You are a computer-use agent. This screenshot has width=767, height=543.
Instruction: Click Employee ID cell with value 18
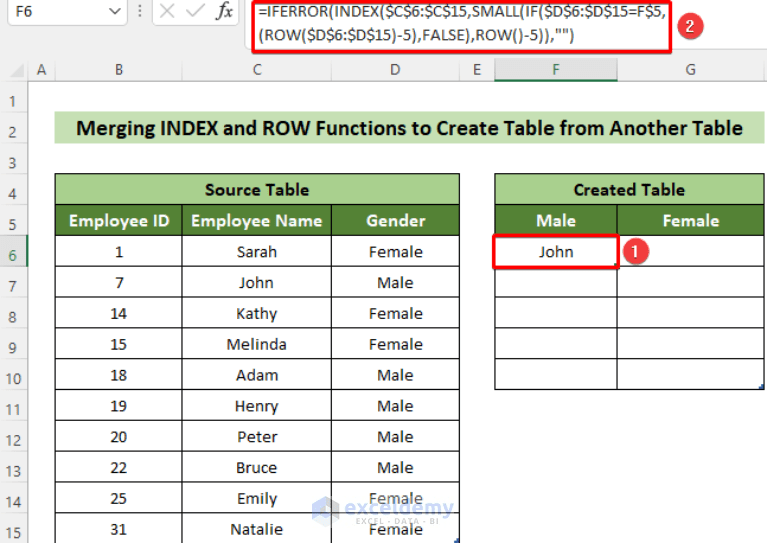tap(119, 375)
